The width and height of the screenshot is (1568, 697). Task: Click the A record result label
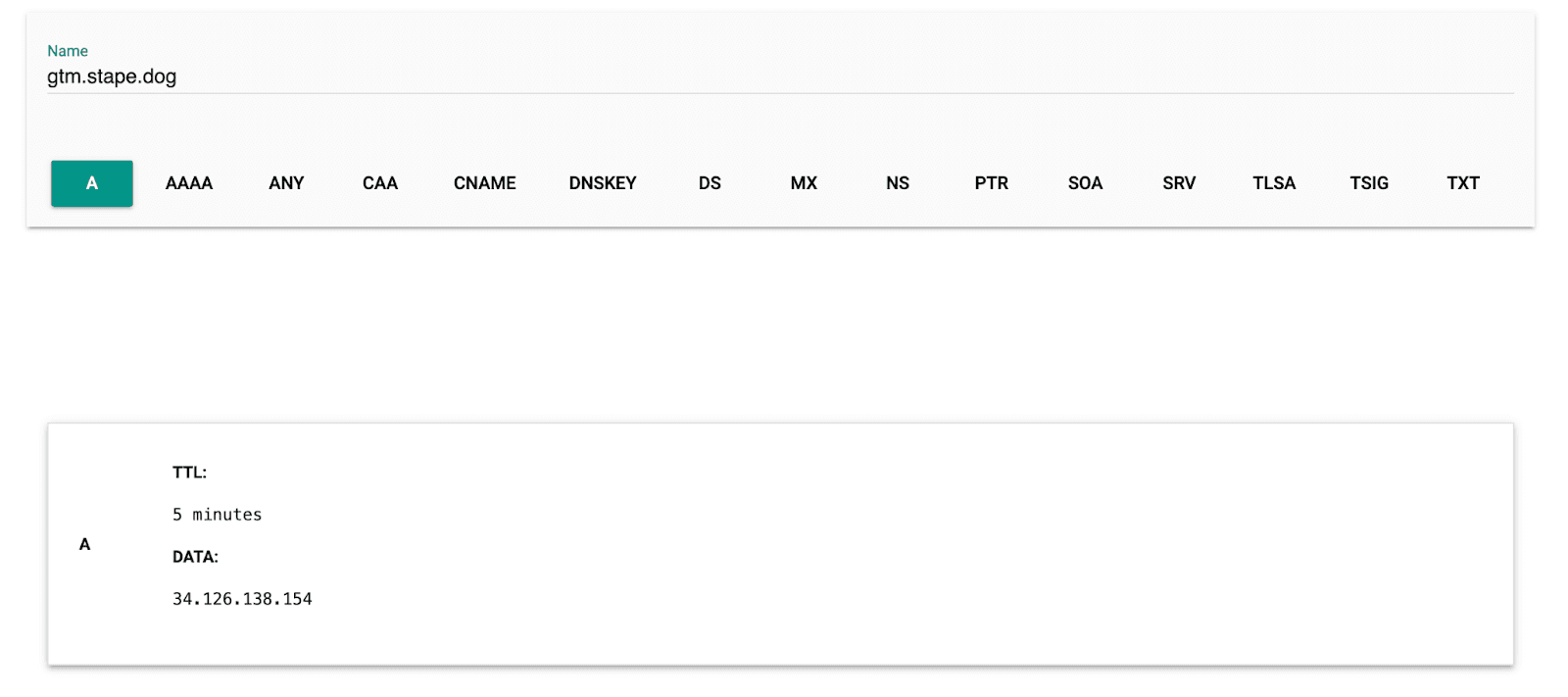point(85,544)
